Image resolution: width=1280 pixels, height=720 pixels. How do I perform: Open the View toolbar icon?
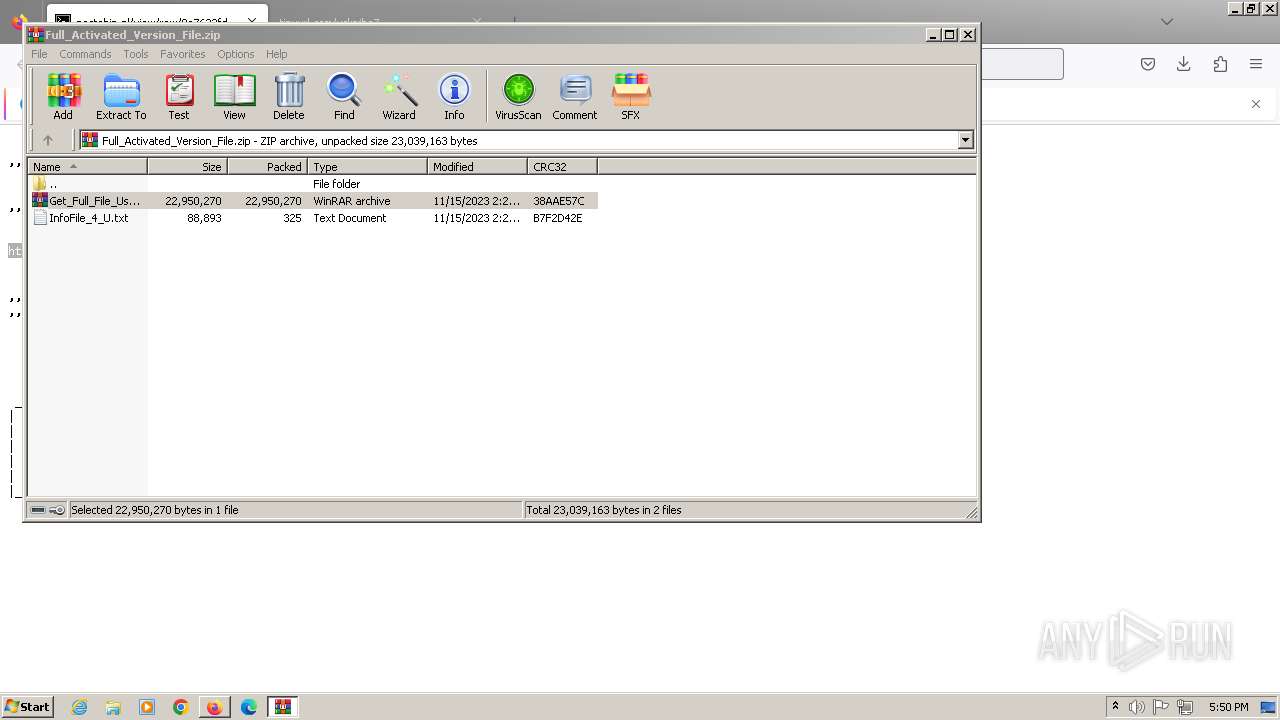(x=234, y=96)
